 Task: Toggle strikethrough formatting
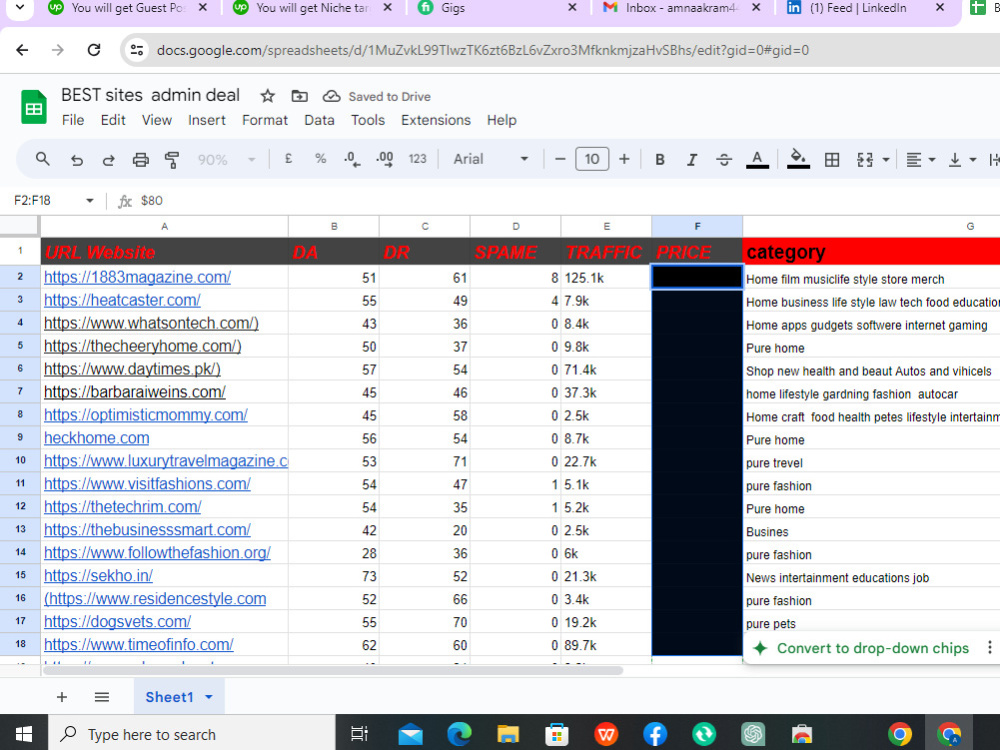724,159
